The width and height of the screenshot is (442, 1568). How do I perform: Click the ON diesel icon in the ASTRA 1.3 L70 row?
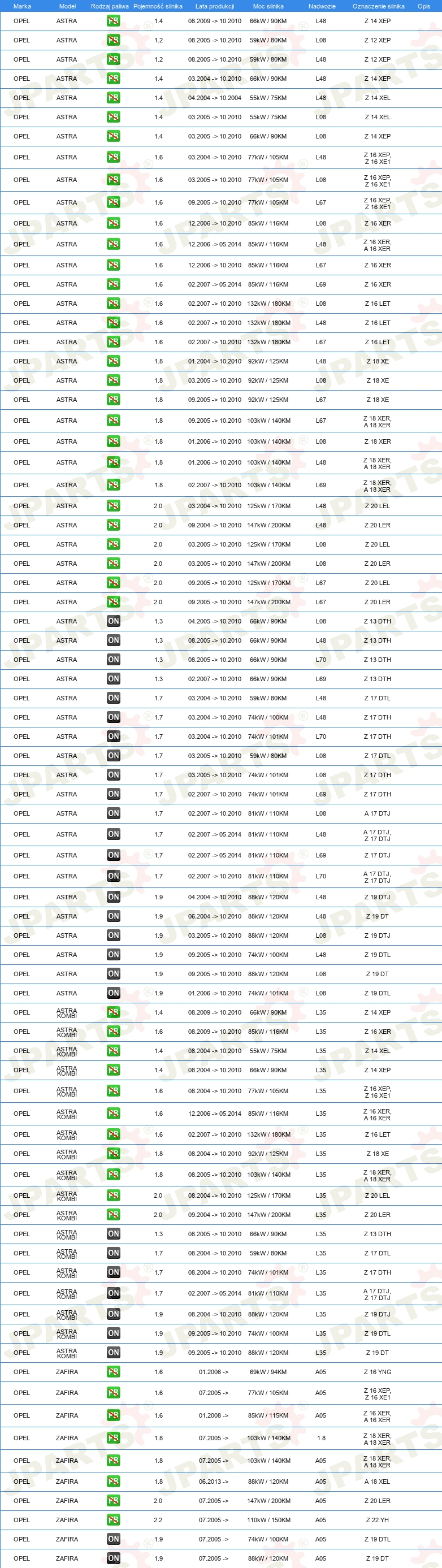pos(113,659)
